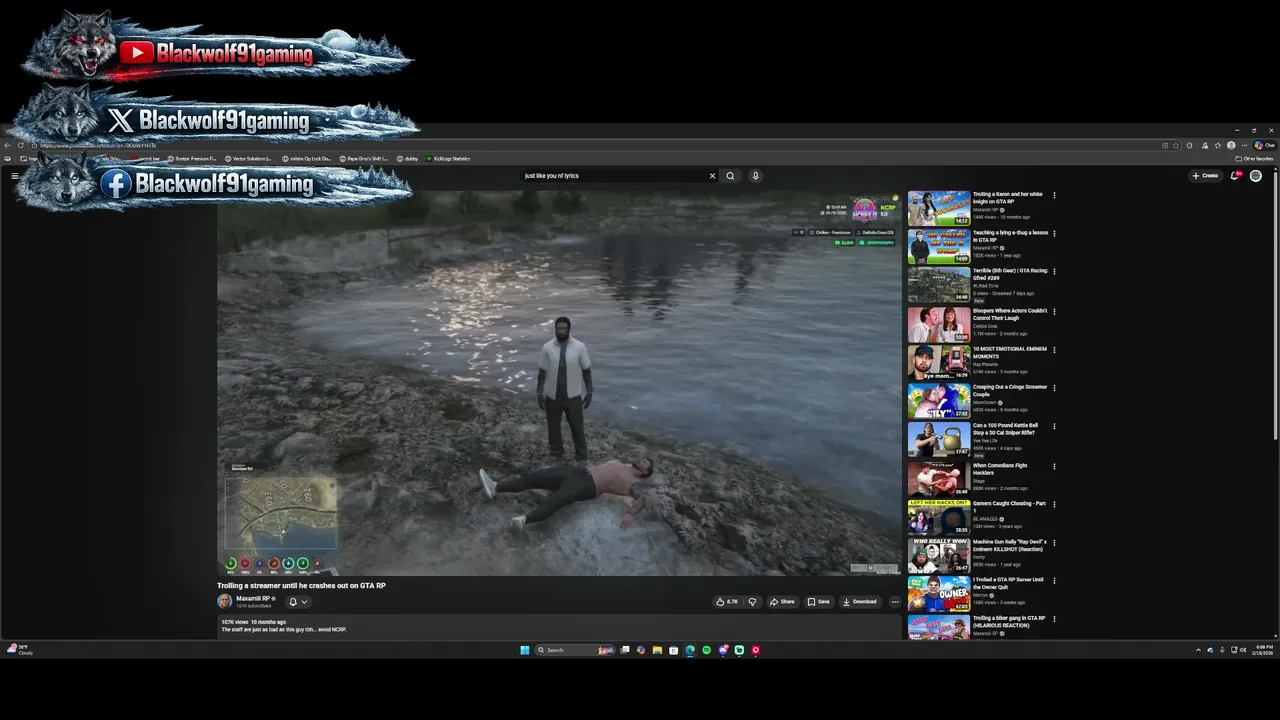Image resolution: width=1280 pixels, height=720 pixels.
Task: Open the 'KickLogz Statistics' bookmark
Action: point(448,159)
